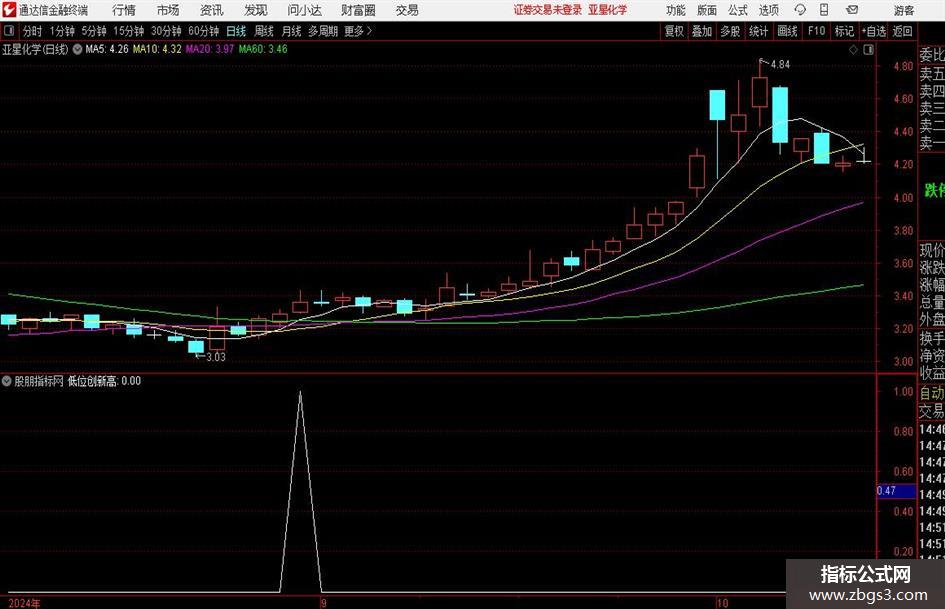Viewport: 945px width, 609px height.
Task: Click the 叠加 overlay button
Action: coord(702,31)
